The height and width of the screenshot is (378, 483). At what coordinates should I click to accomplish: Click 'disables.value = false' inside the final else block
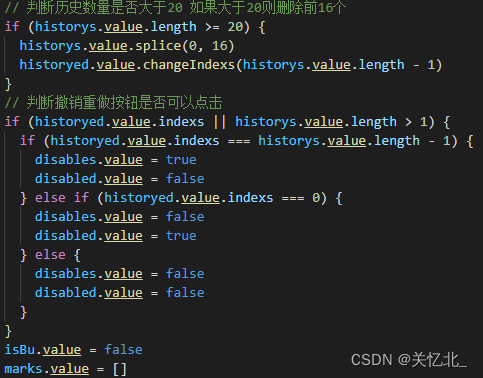[x=120, y=274]
